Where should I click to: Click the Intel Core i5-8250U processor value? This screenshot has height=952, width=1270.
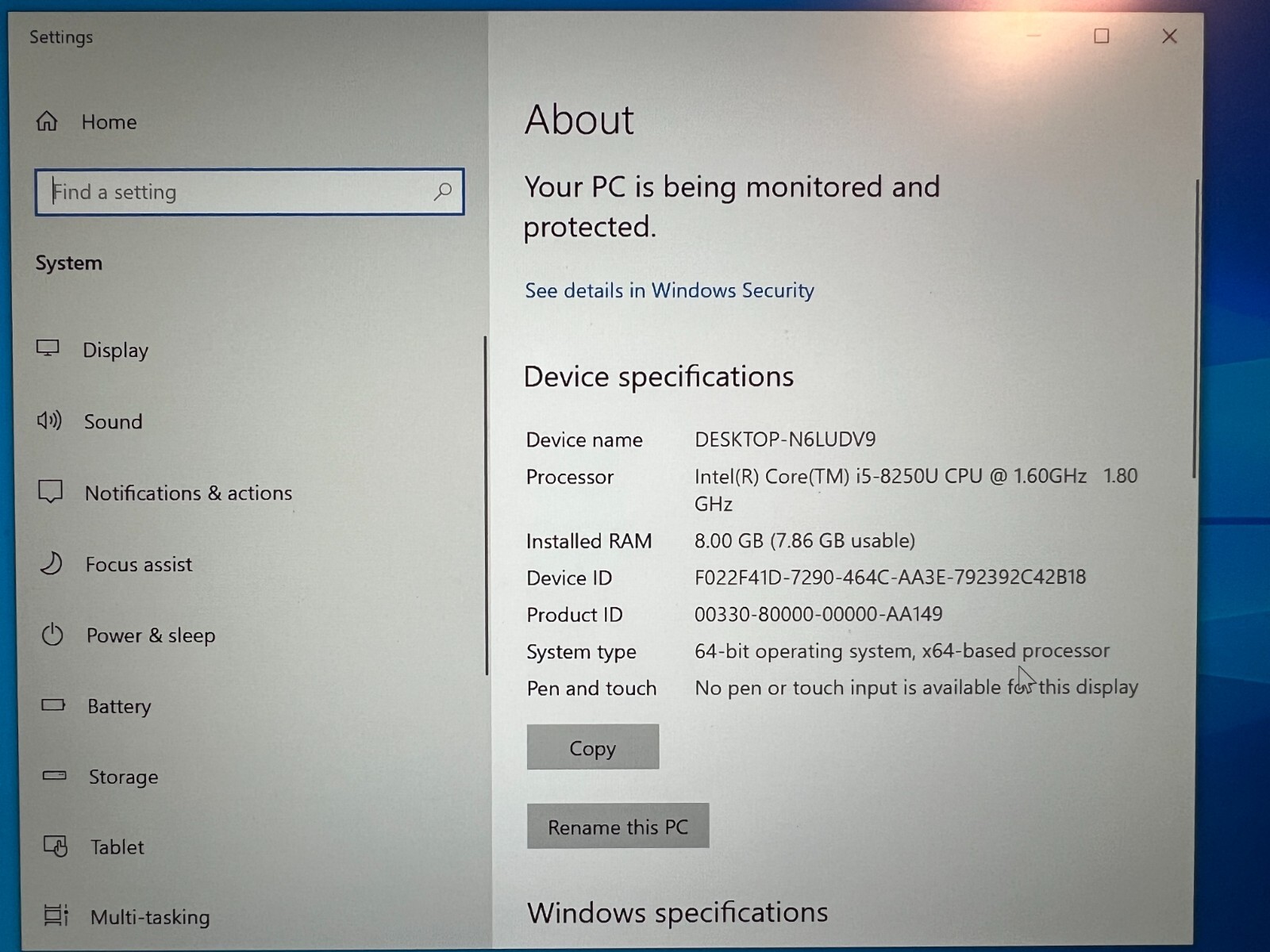[x=916, y=489]
